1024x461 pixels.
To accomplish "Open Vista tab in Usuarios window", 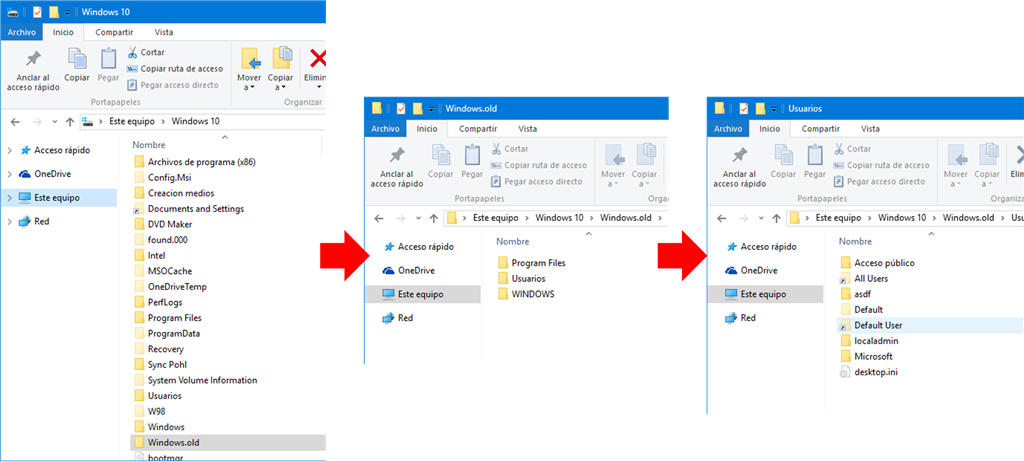I will point(871,129).
